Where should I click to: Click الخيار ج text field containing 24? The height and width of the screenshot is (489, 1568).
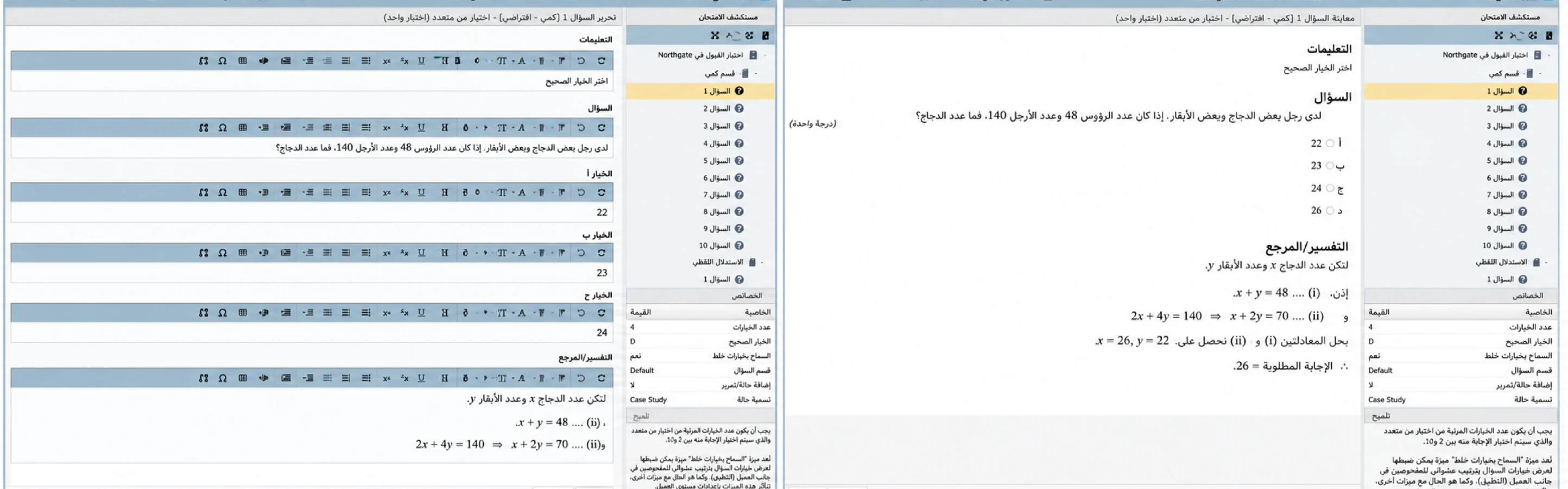point(312,333)
